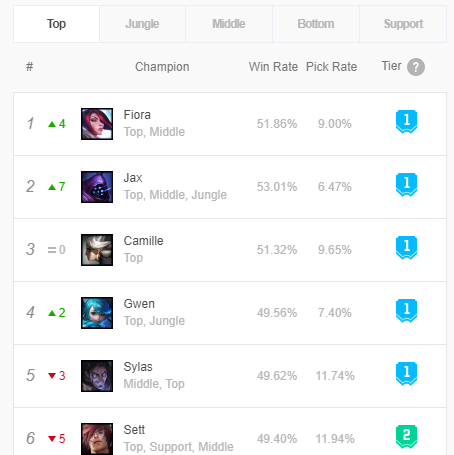Screen dimensions: 454x455
Task: Open the Support role tab
Action: point(403,24)
